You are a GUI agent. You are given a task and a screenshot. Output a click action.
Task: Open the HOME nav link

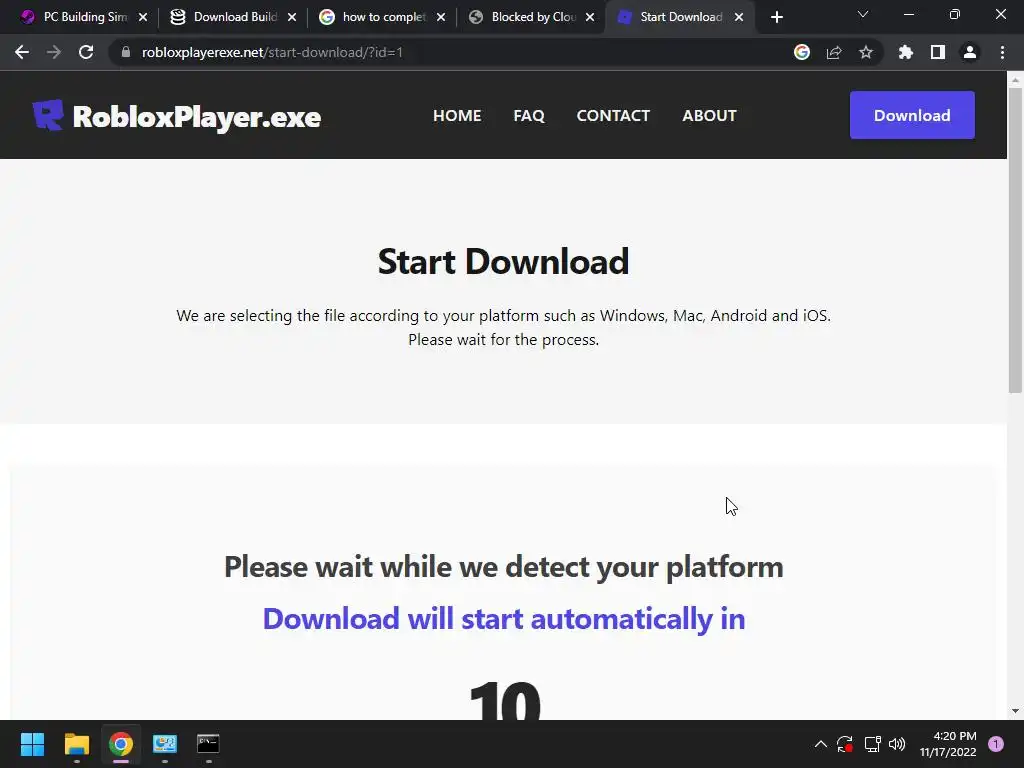[x=457, y=116]
